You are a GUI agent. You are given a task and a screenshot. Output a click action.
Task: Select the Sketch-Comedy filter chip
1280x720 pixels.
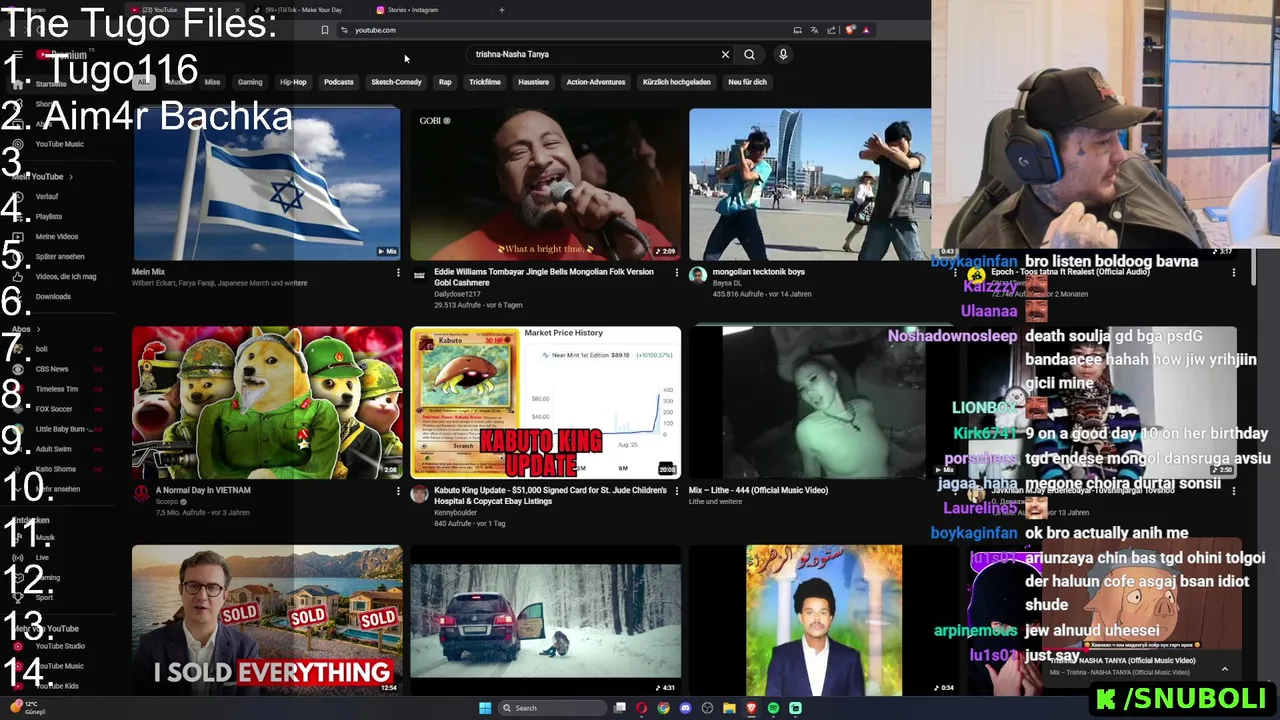(396, 82)
